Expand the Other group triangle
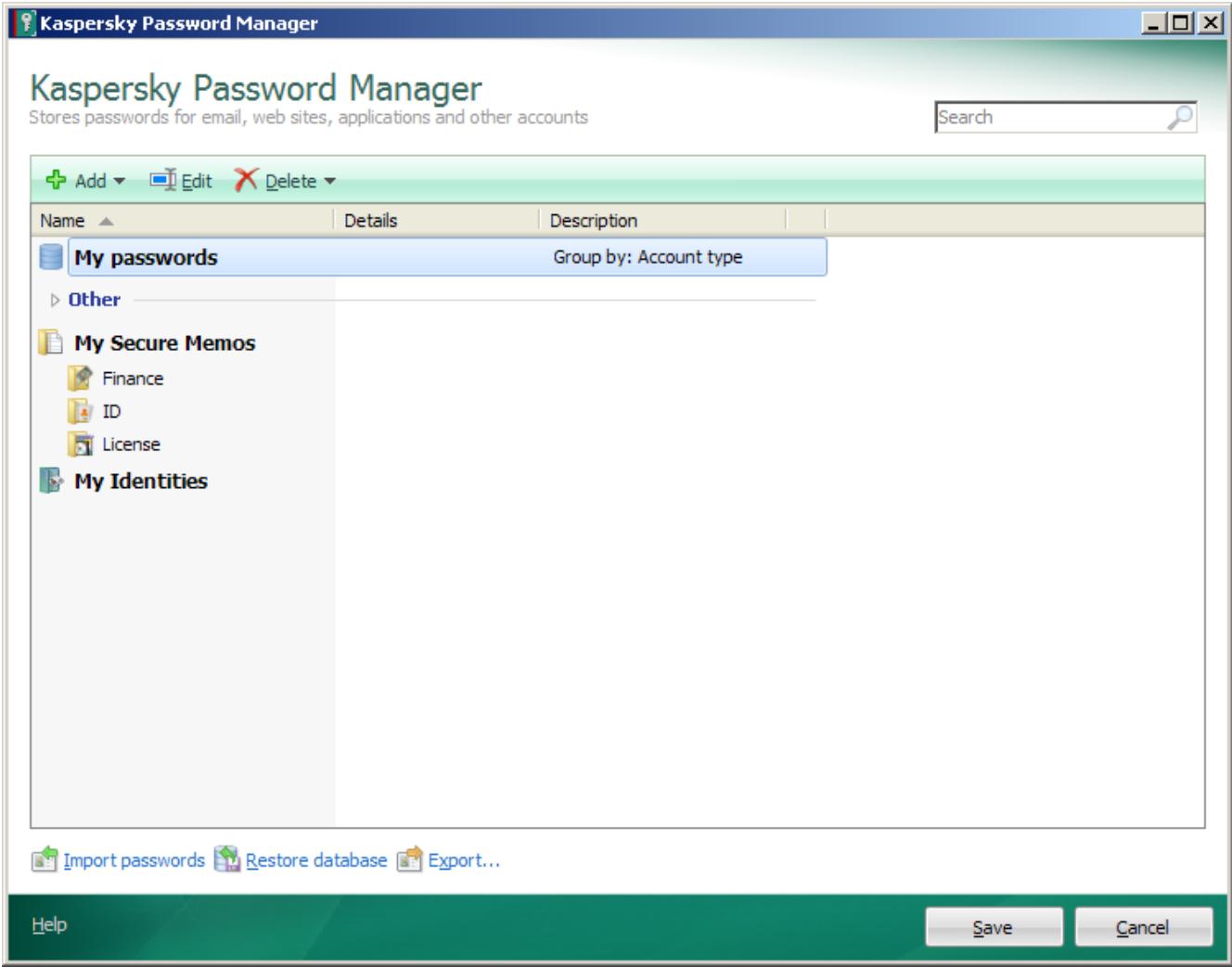1232x967 pixels. tap(55, 300)
